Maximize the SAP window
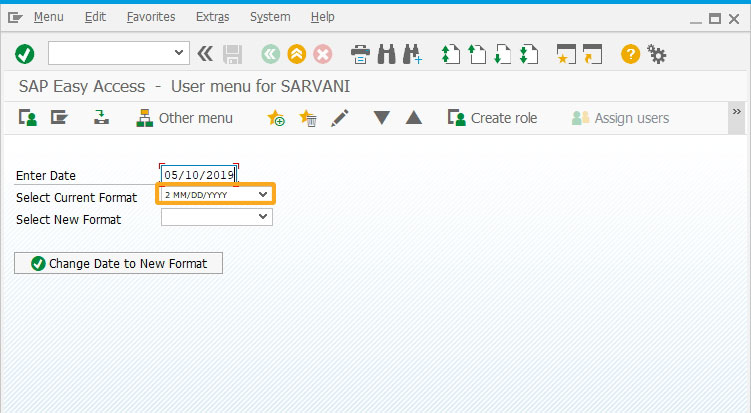751x413 pixels. point(715,19)
